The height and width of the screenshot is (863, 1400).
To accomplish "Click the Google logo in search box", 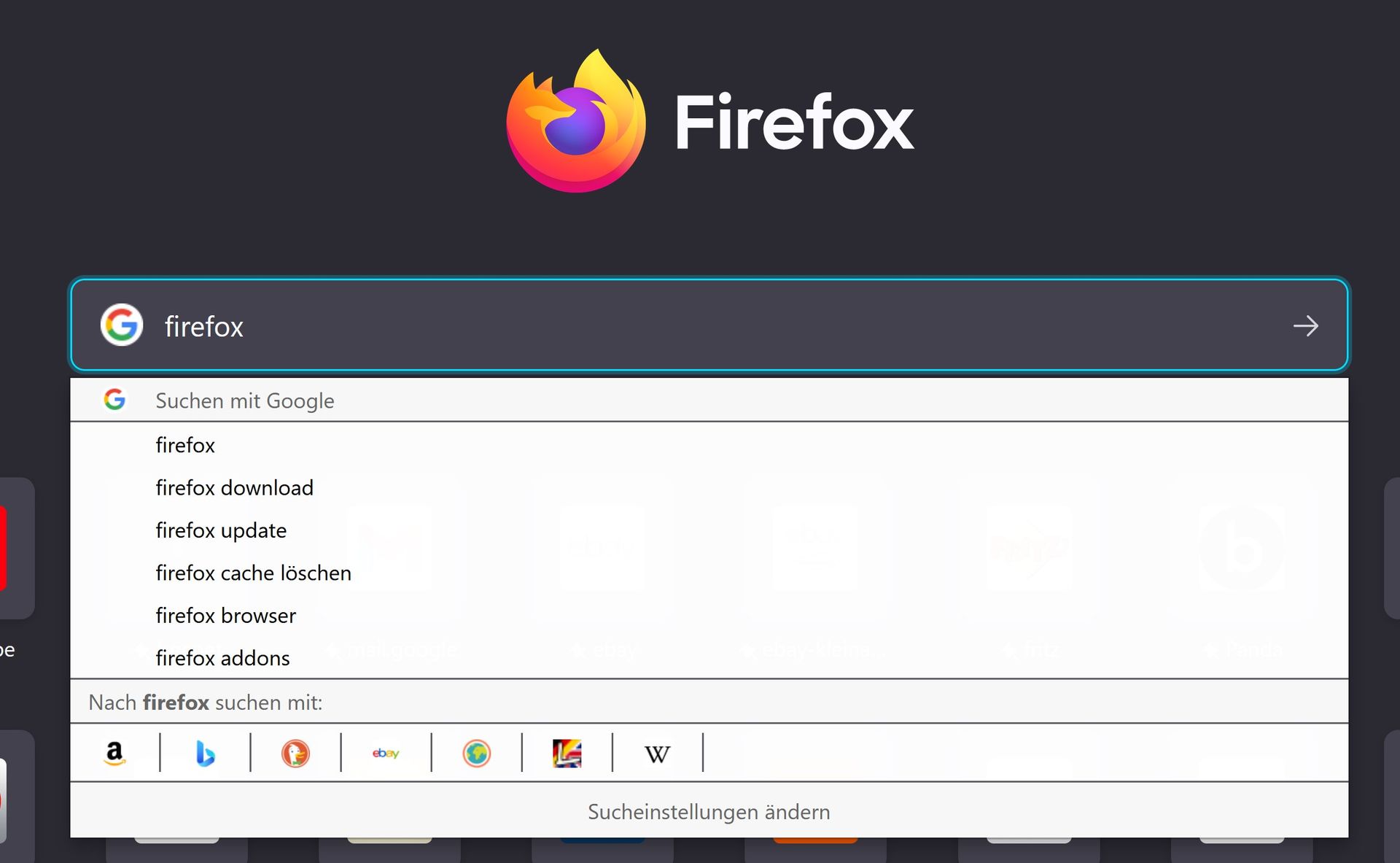I will (x=122, y=325).
